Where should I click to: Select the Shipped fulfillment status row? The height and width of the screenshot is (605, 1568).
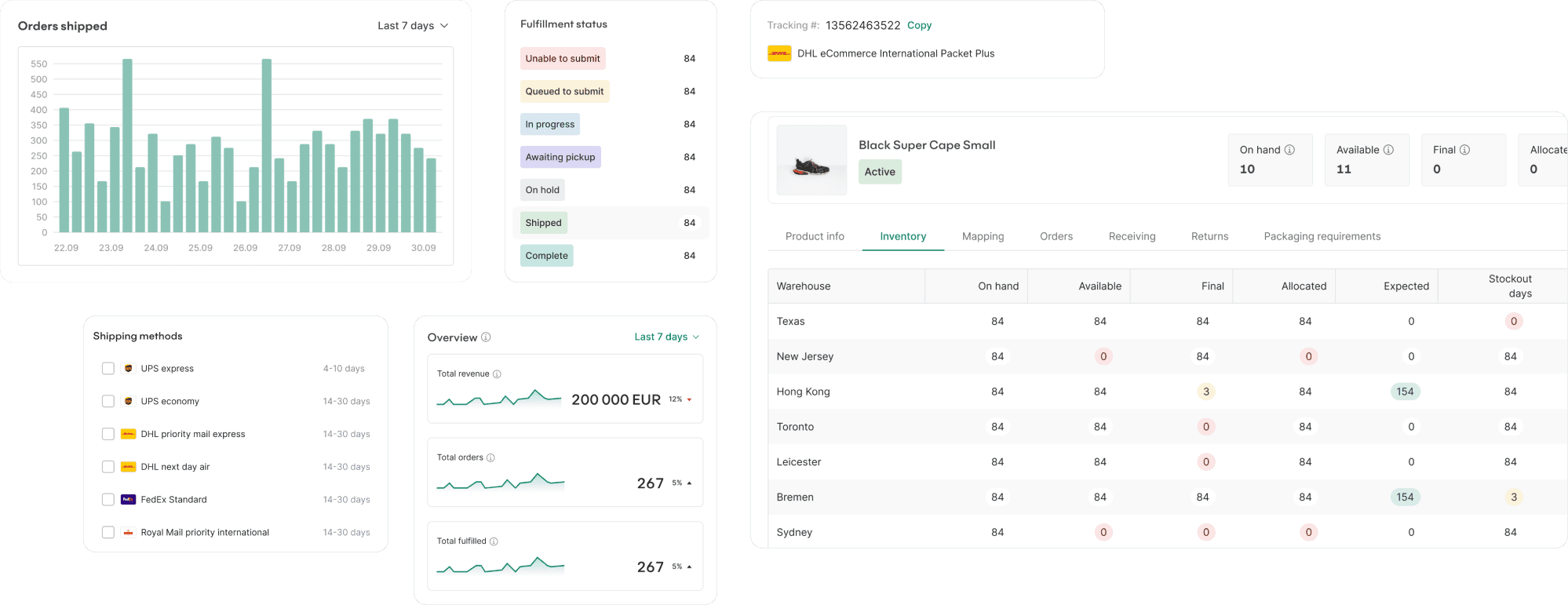point(610,223)
